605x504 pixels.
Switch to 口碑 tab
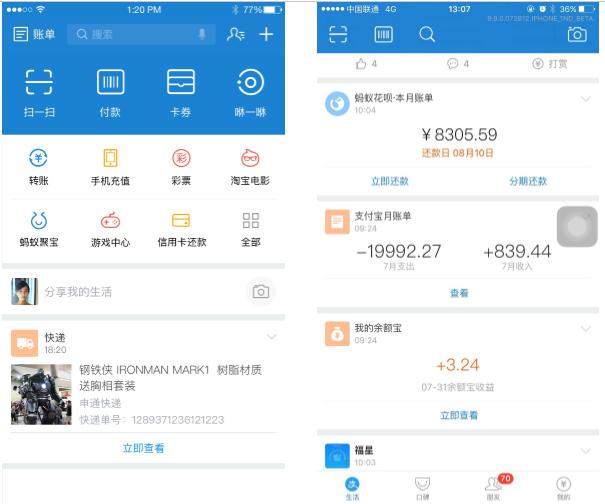click(422, 488)
